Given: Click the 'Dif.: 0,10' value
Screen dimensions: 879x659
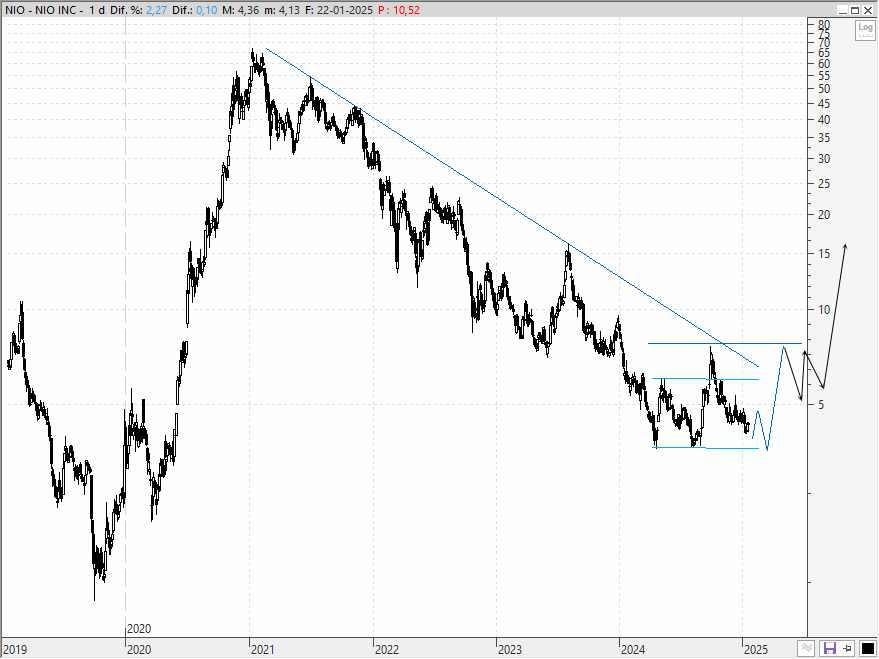Looking at the screenshot, I should [x=195, y=10].
